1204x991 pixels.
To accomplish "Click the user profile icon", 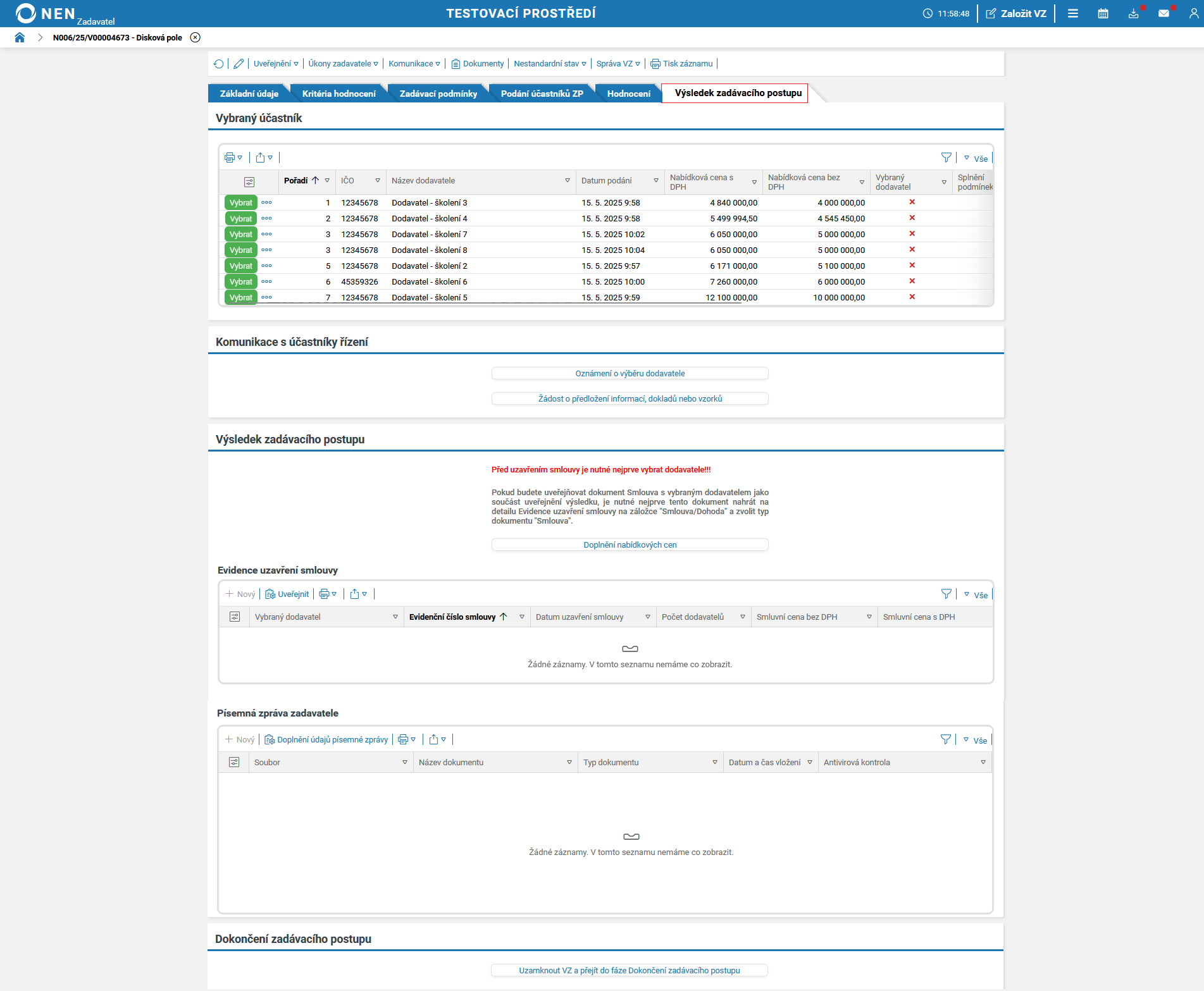I will coord(1193,13).
